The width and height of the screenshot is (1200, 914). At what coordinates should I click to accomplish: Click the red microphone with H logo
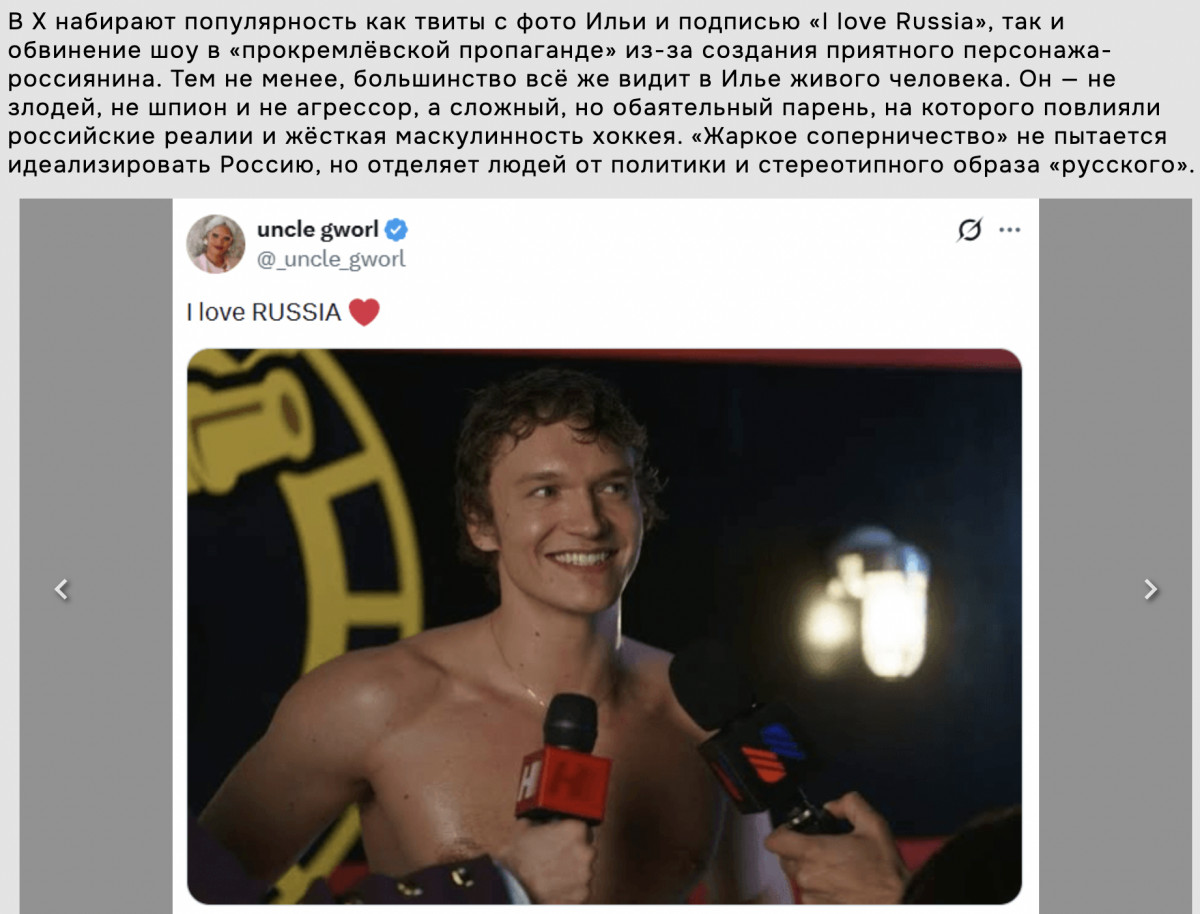(x=566, y=758)
